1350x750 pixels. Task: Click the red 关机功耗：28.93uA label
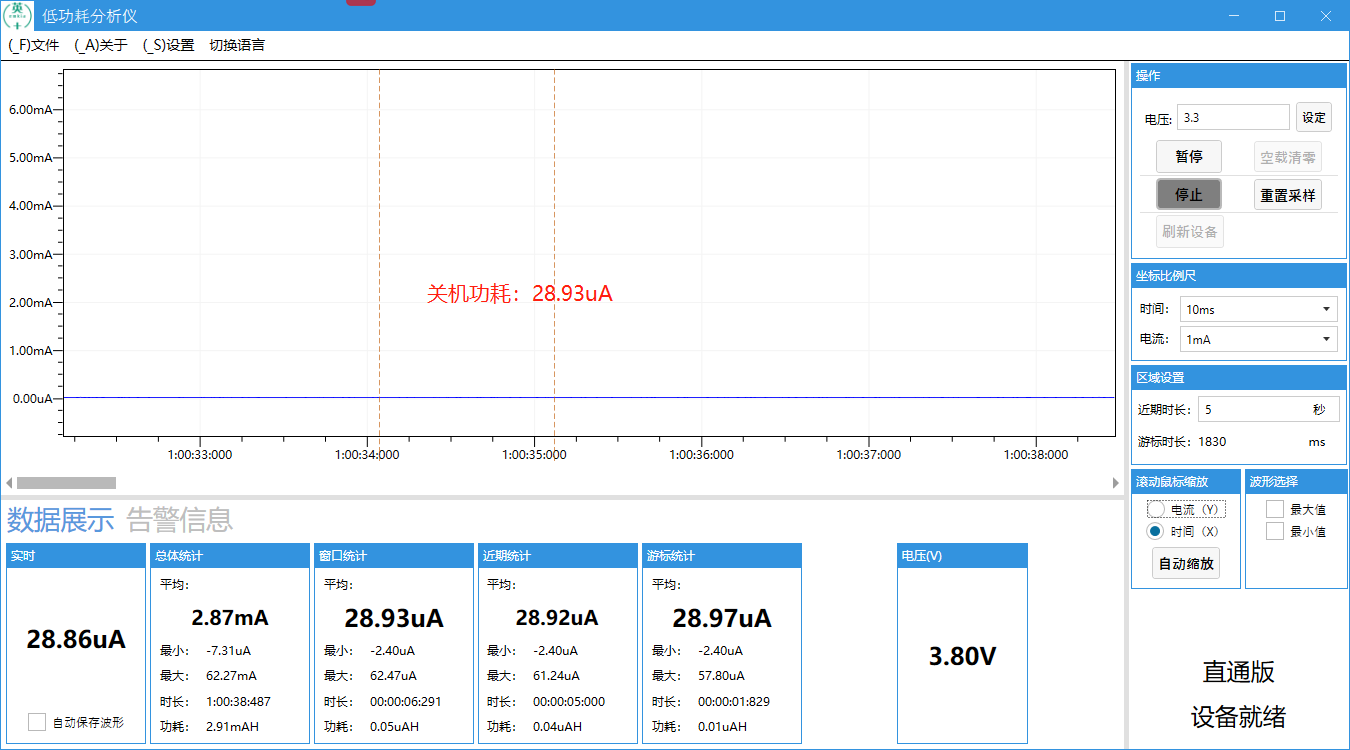pos(519,294)
